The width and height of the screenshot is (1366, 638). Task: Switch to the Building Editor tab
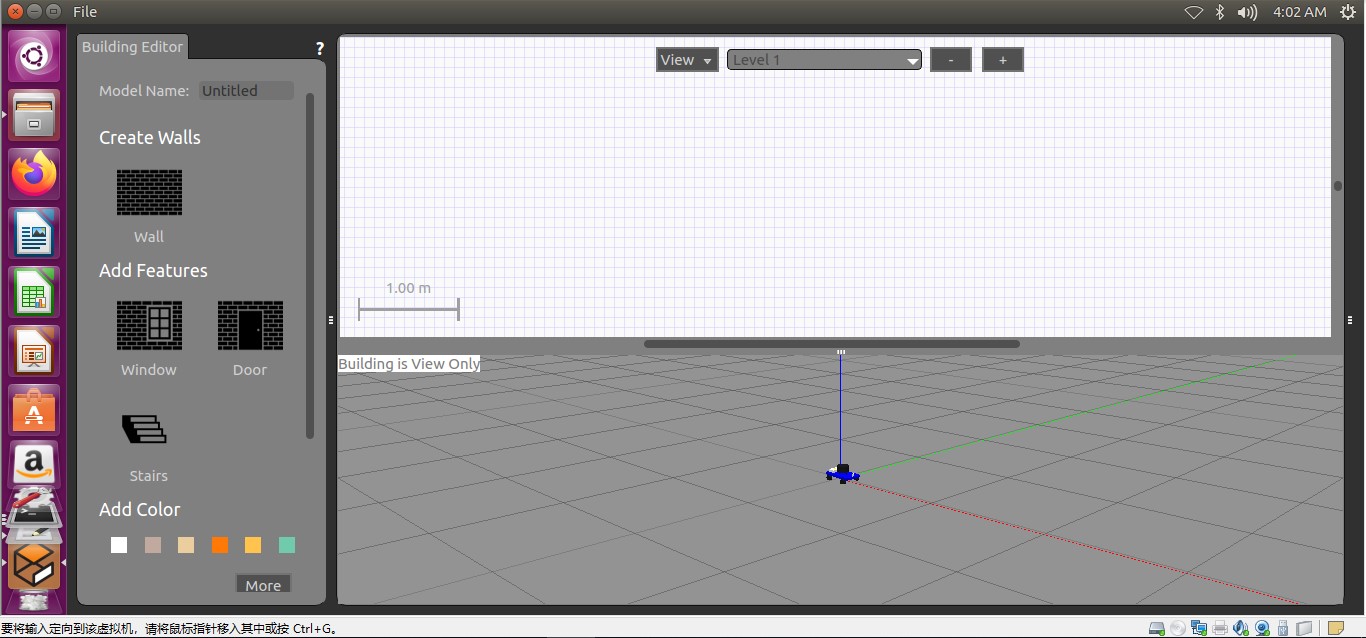tap(132, 47)
